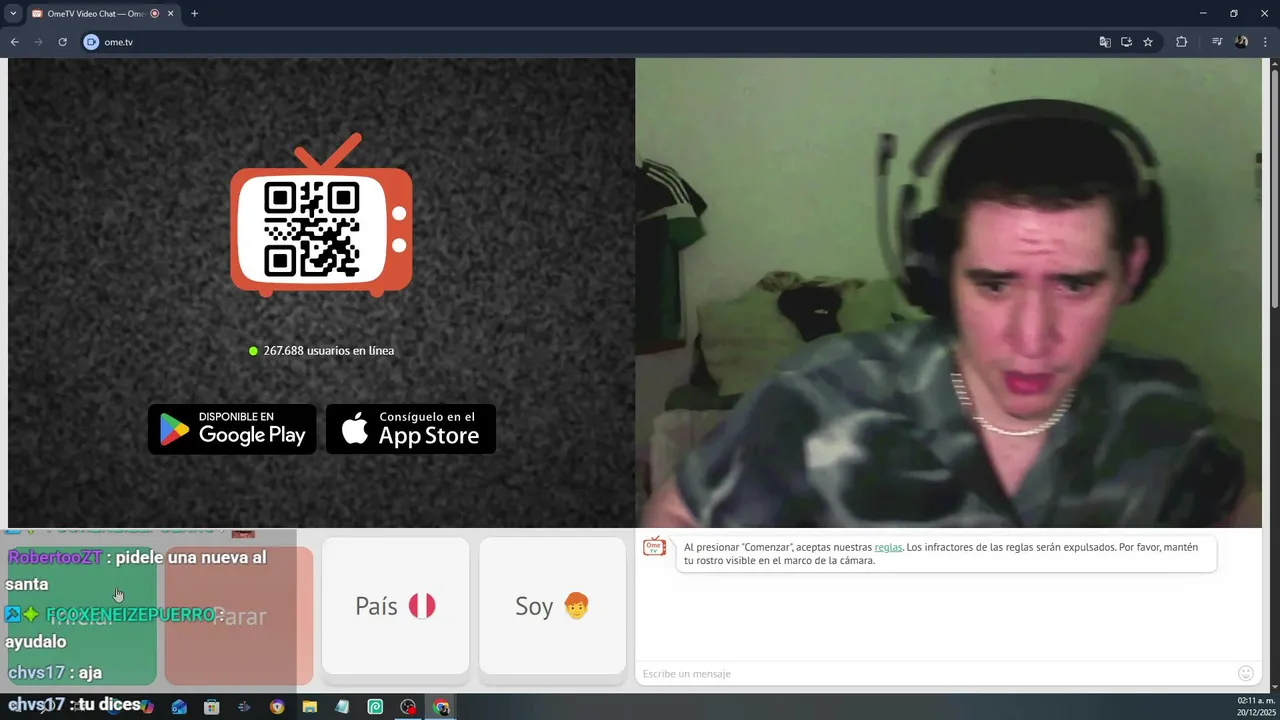
Task: Open the País country selector
Action: tap(395, 606)
